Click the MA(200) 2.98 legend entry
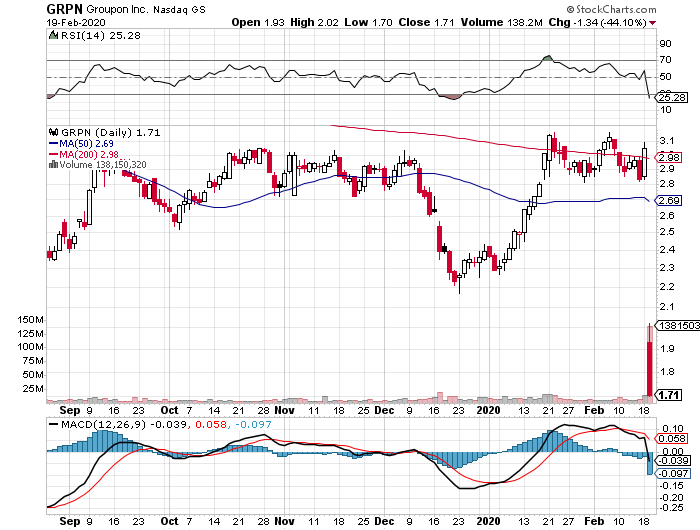The image size is (700, 530). (x=84, y=154)
